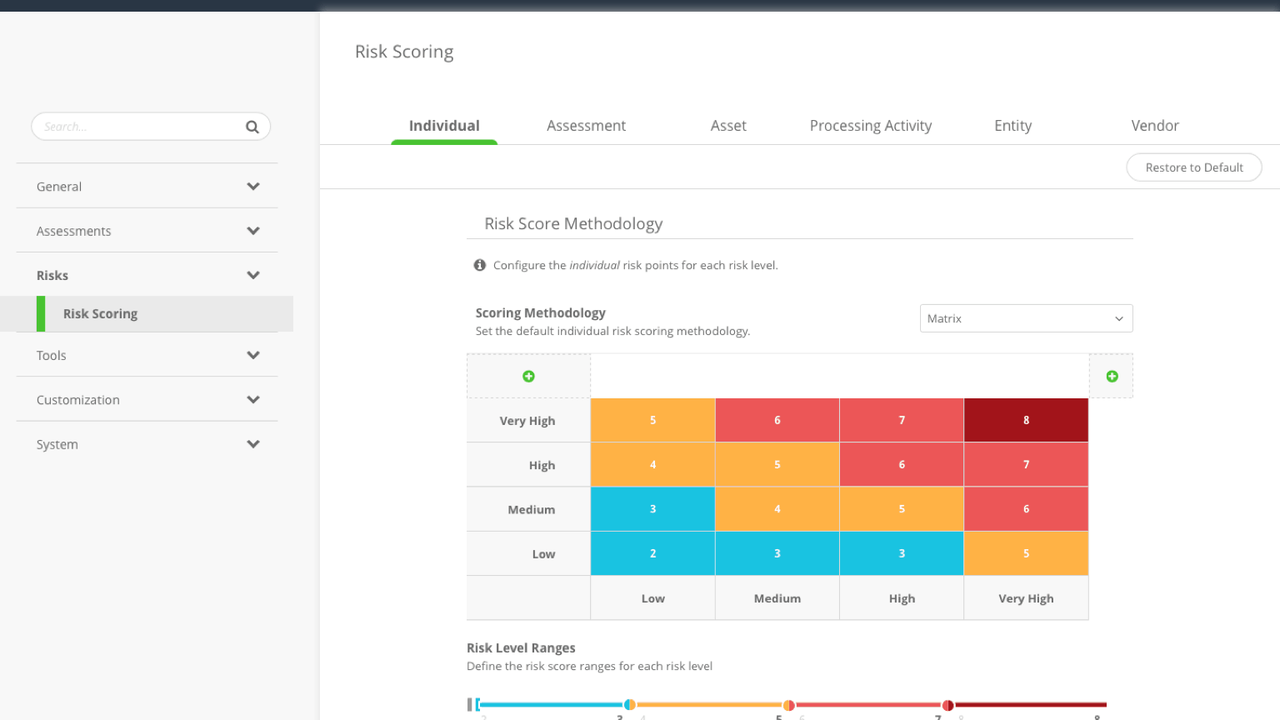Click the blue cell with score 2
Image resolution: width=1280 pixels, height=720 pixels.
tap(653, 554)
